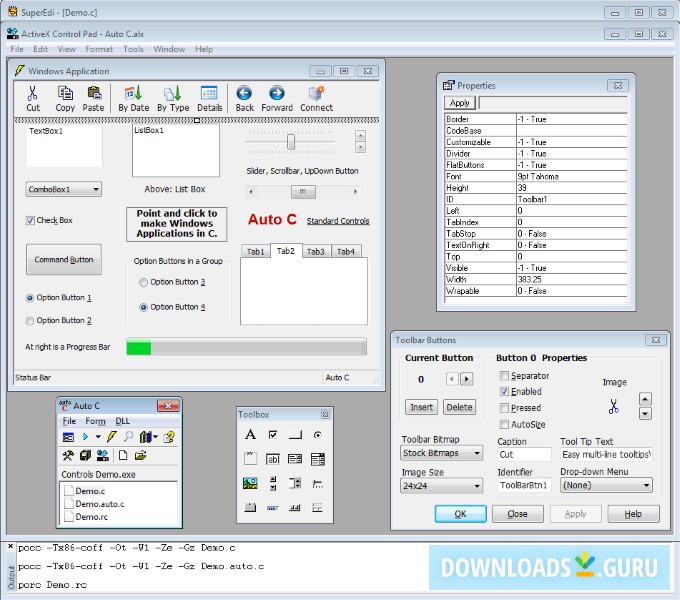Enable the Separator checkbox

[x=505, y=376]
